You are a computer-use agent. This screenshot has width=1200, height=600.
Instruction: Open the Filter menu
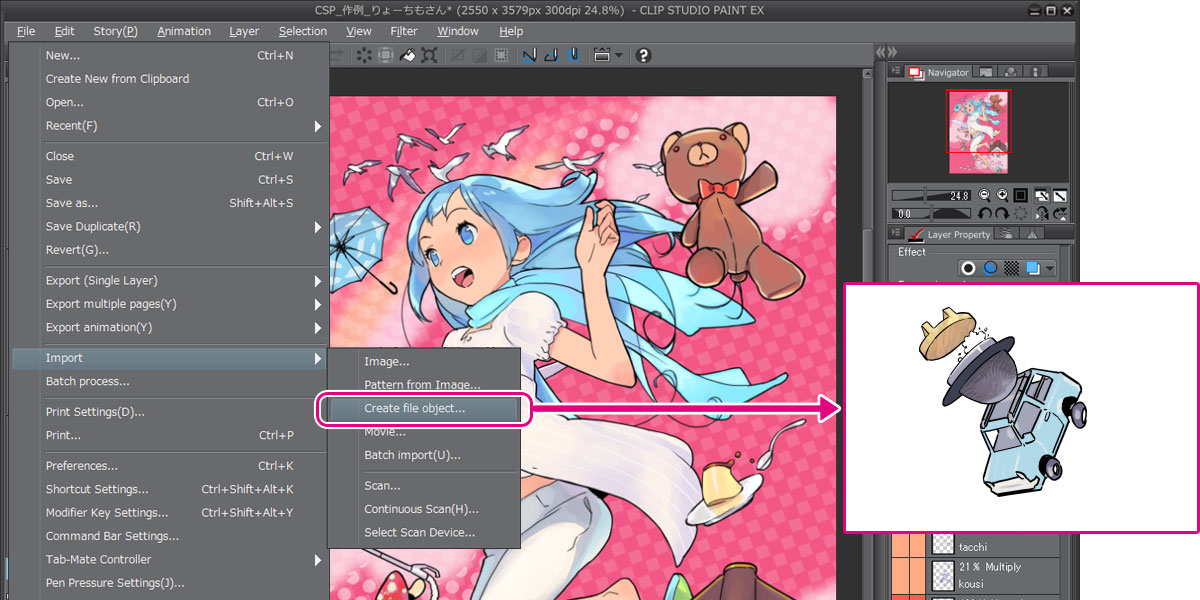pos(404,31)
